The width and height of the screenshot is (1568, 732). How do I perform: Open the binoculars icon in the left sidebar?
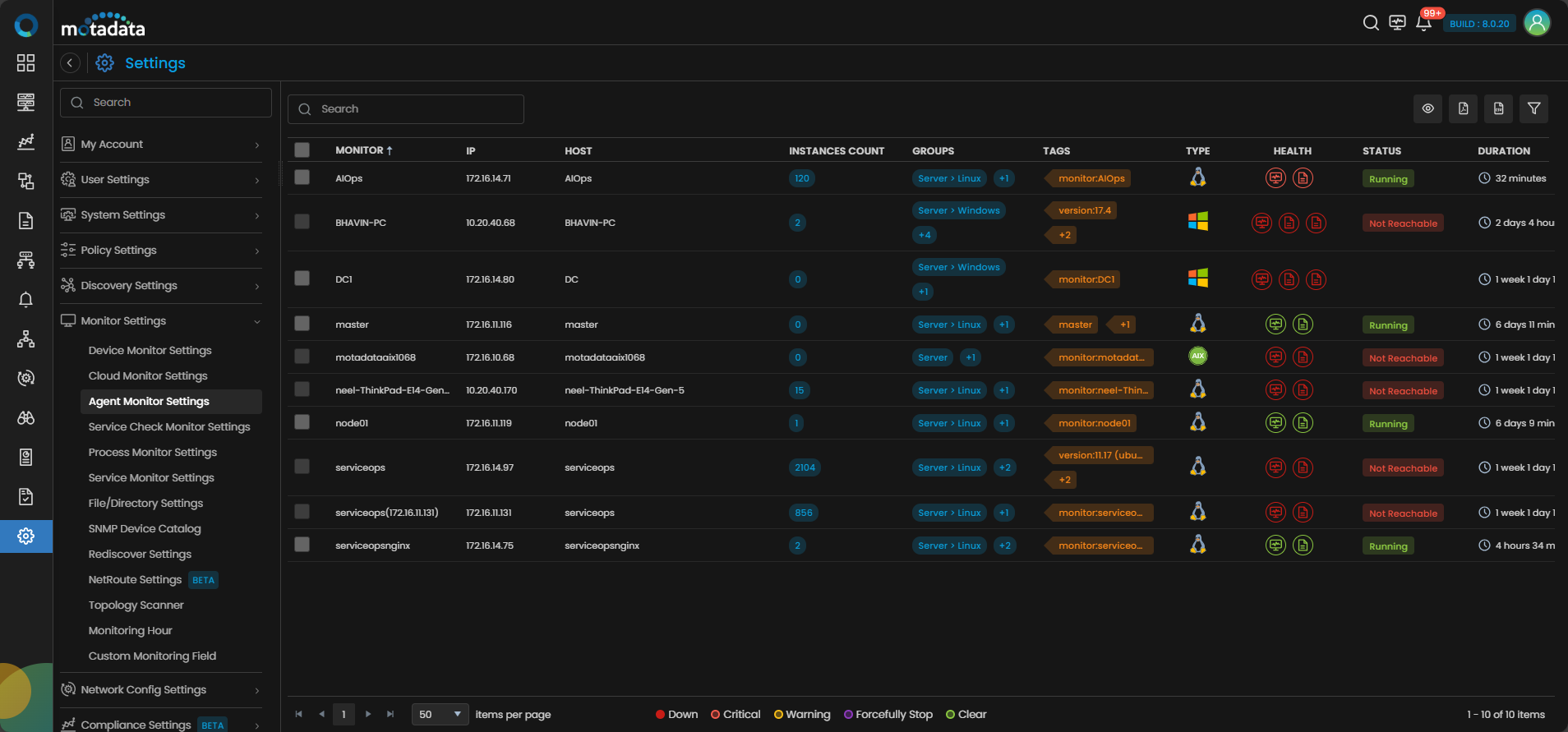[x=26, y=418]
